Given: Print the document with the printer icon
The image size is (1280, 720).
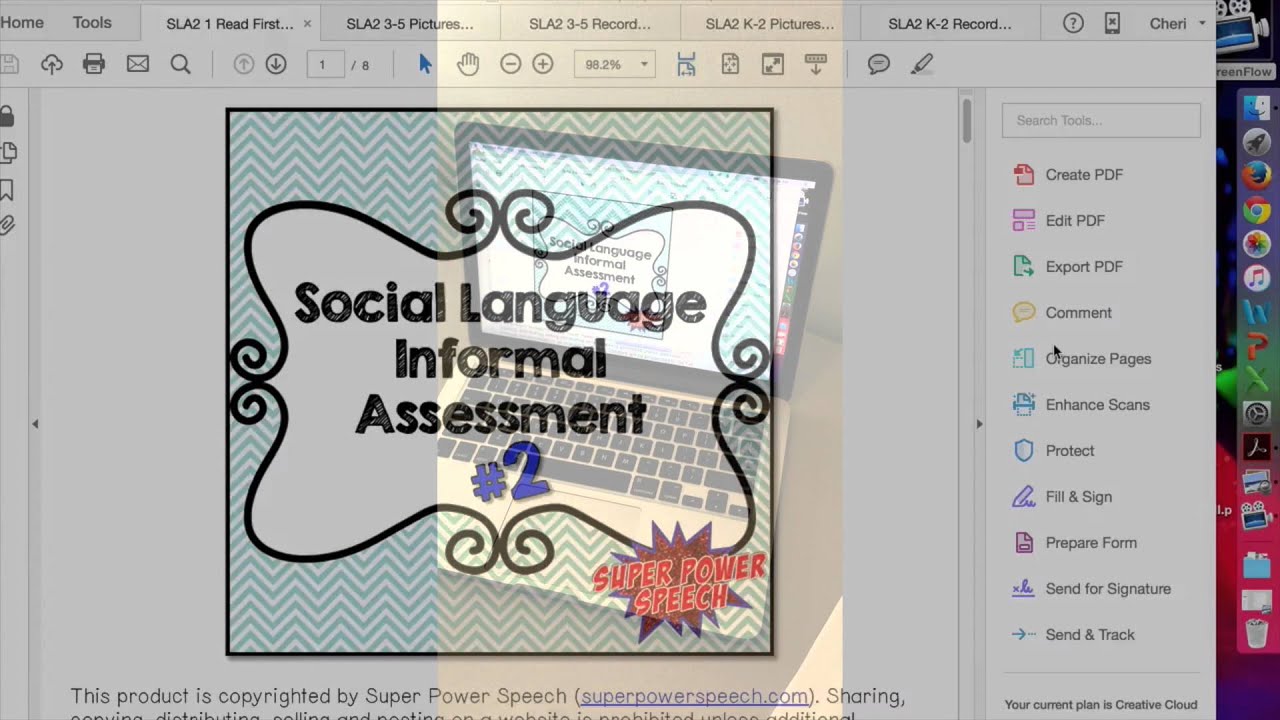Looking at the screenshot, I should pyautogui.click(x=94, y=64).
